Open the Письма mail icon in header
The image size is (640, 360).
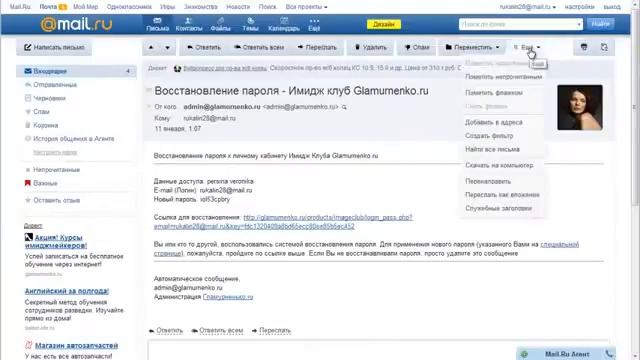pos(158,24)
